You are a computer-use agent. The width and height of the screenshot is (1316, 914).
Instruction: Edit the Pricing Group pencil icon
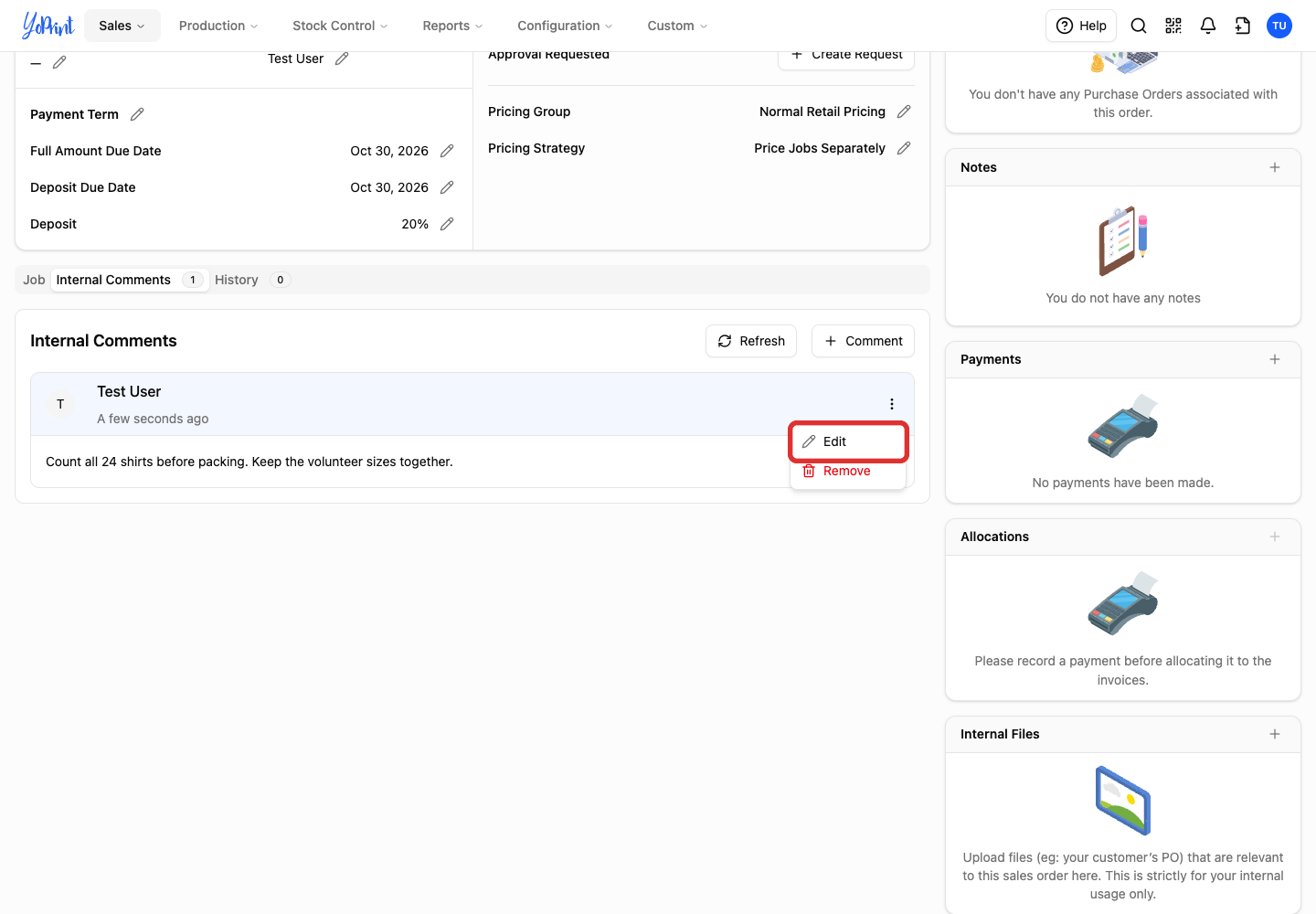coord(904,112)
